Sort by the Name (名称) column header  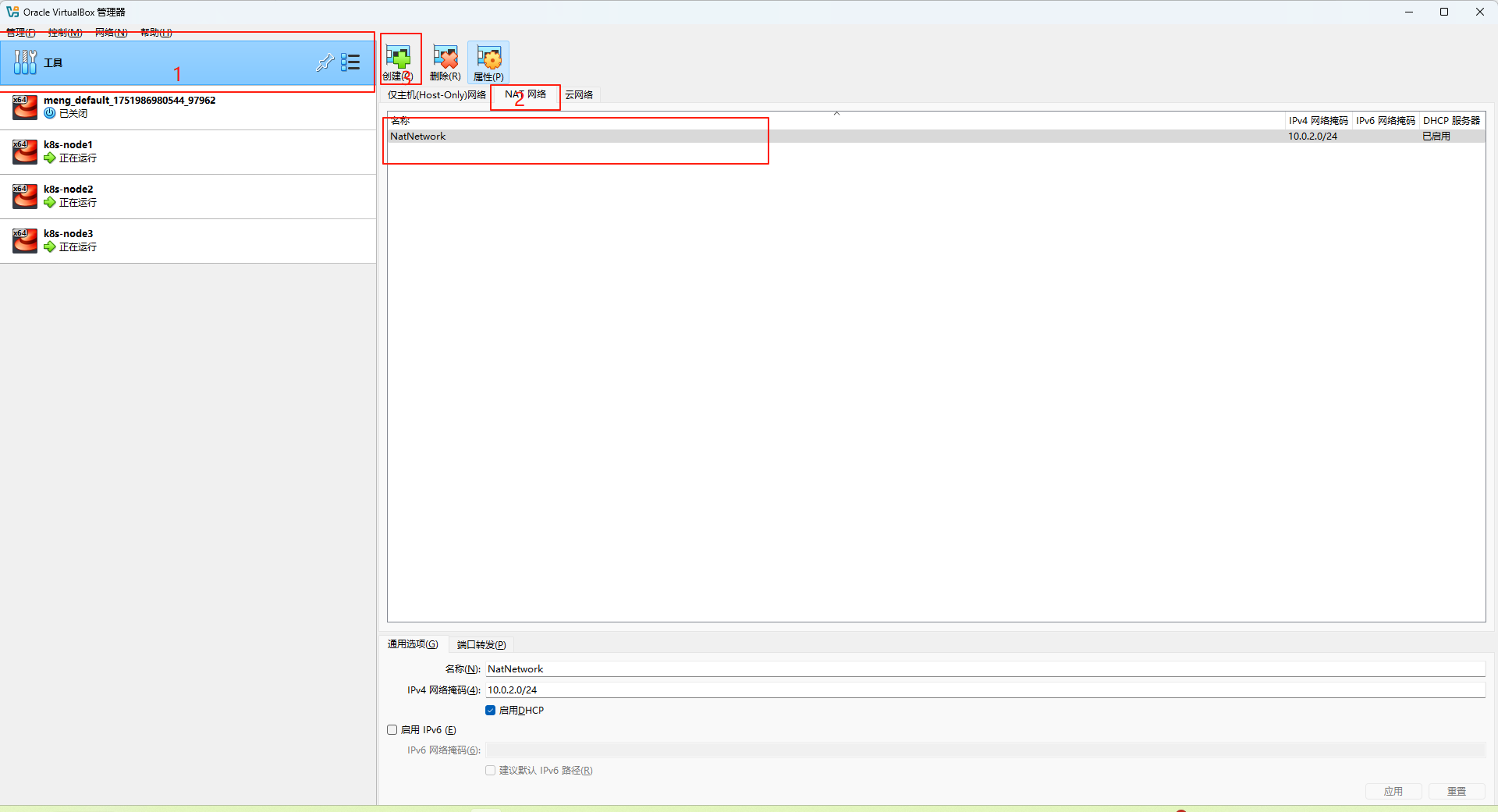[836, 121]
